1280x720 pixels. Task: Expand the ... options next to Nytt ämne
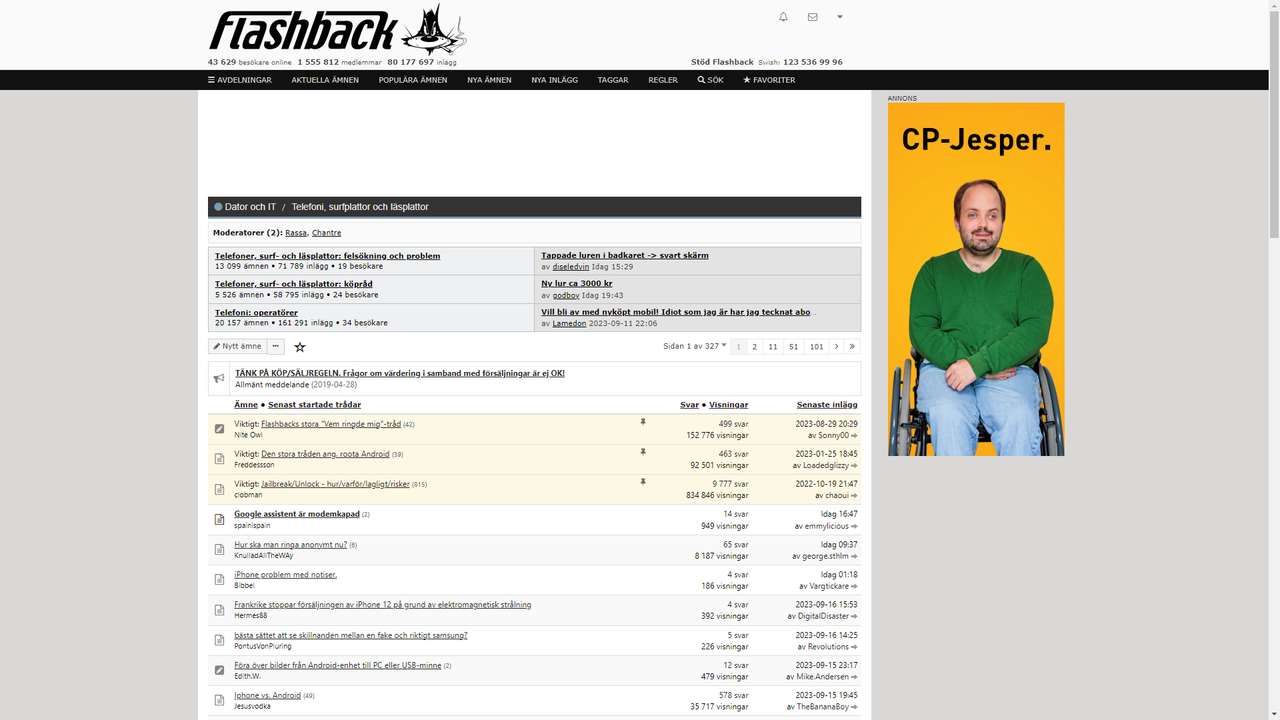(275, 346)
